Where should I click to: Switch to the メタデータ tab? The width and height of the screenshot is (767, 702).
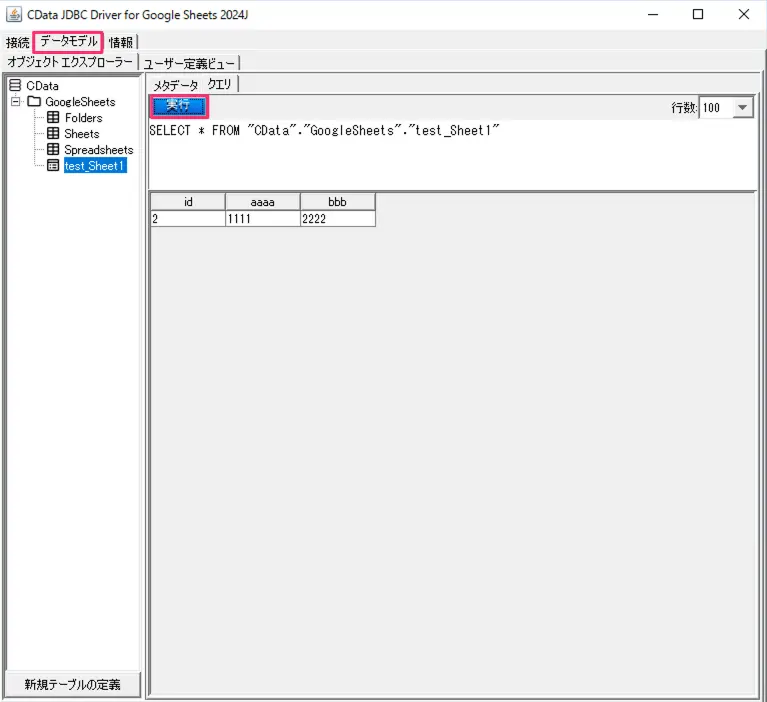[x=175, y=86]
